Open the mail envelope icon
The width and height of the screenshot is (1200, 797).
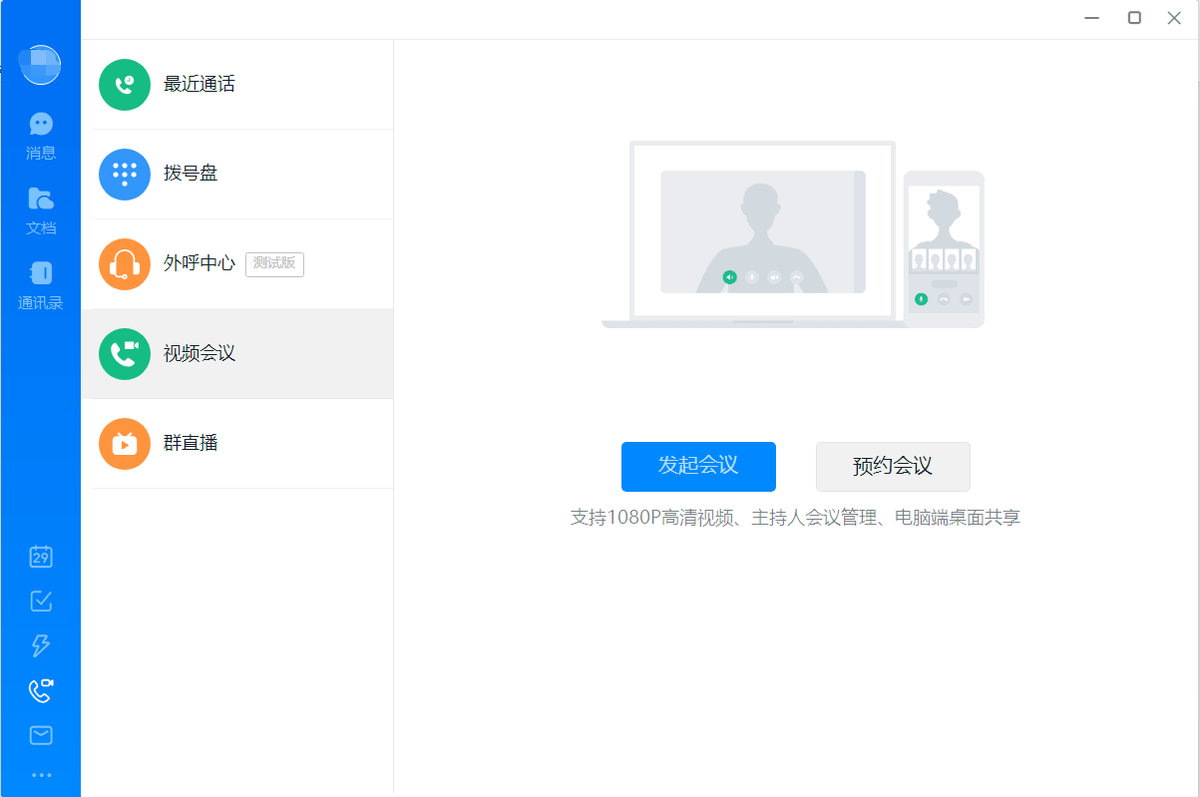click(x=40, y=735)
